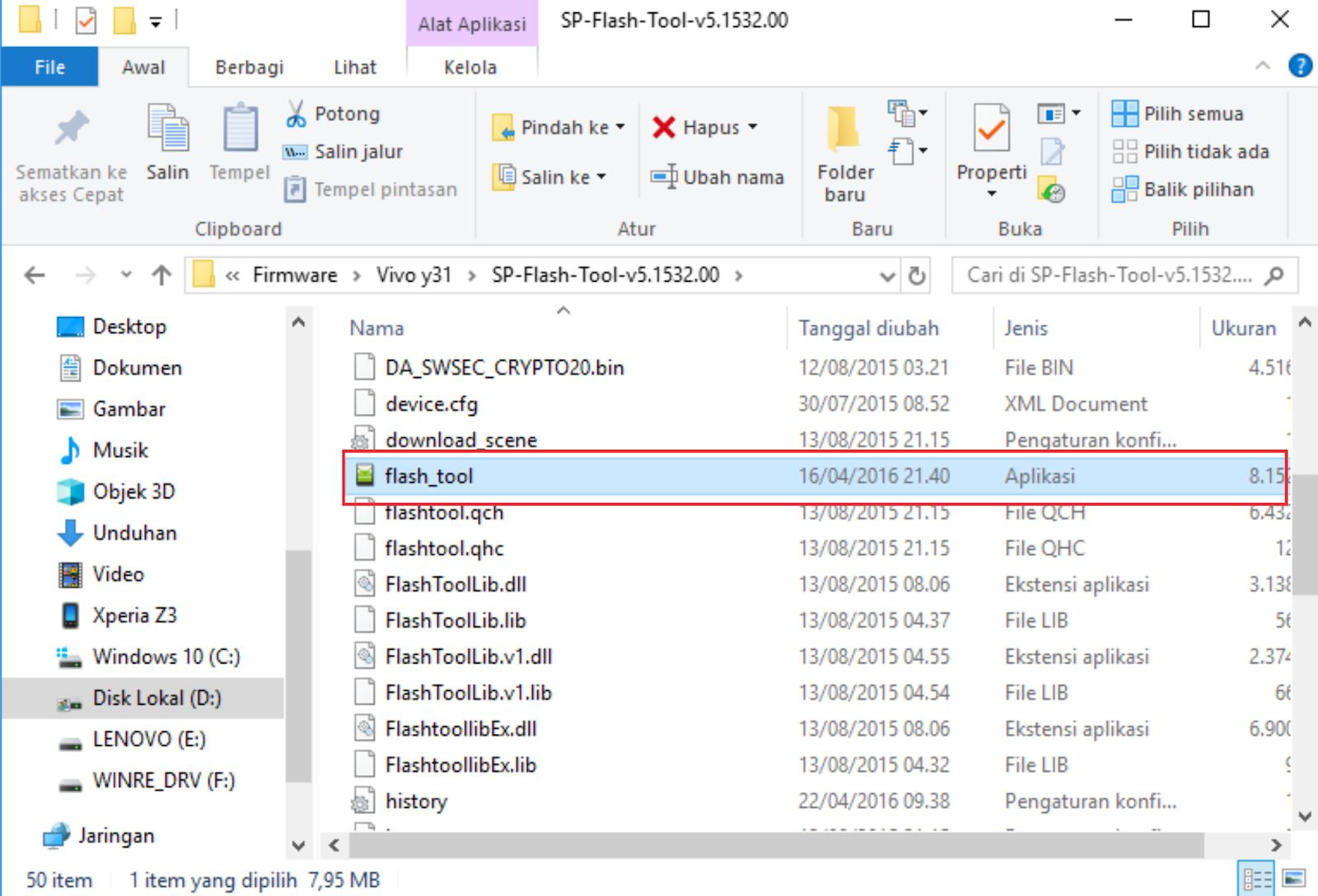This screenshot has height=896, width=1318.
Task: Switch to the Berbagi ribbon tab
Action: click(x=250, y=67)
